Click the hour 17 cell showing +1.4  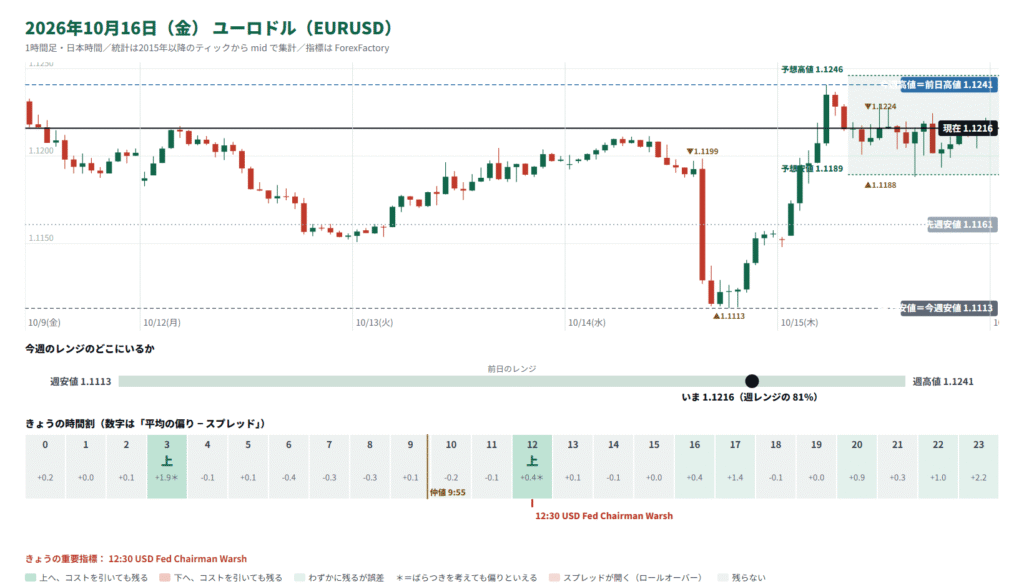(x=735, y=466)
